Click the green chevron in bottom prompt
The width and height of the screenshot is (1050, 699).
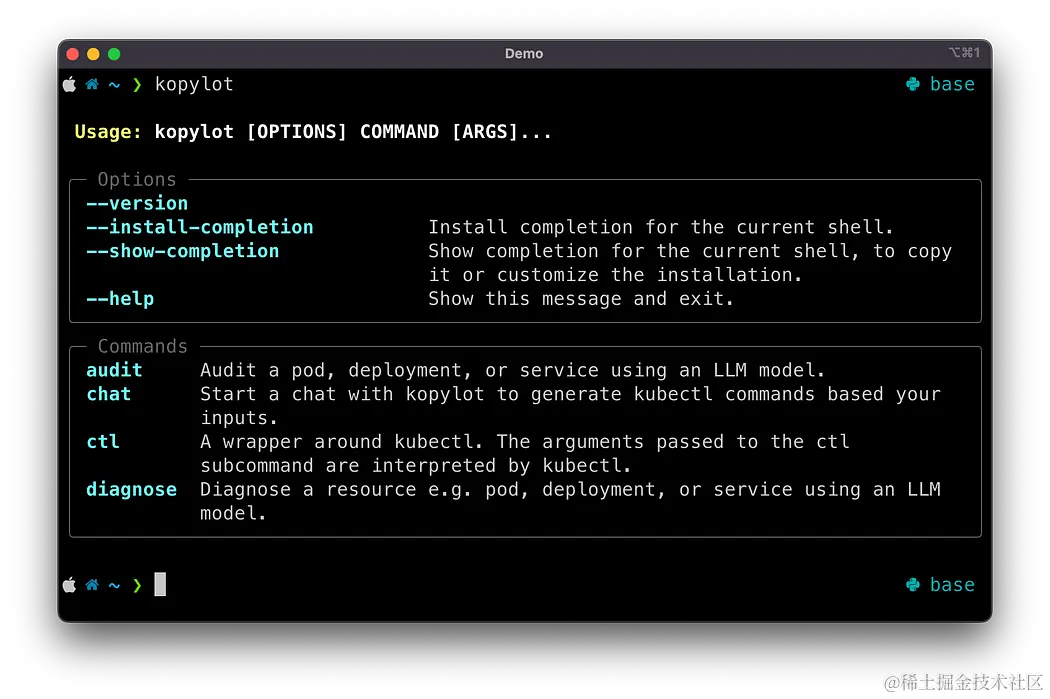(137, 585)
